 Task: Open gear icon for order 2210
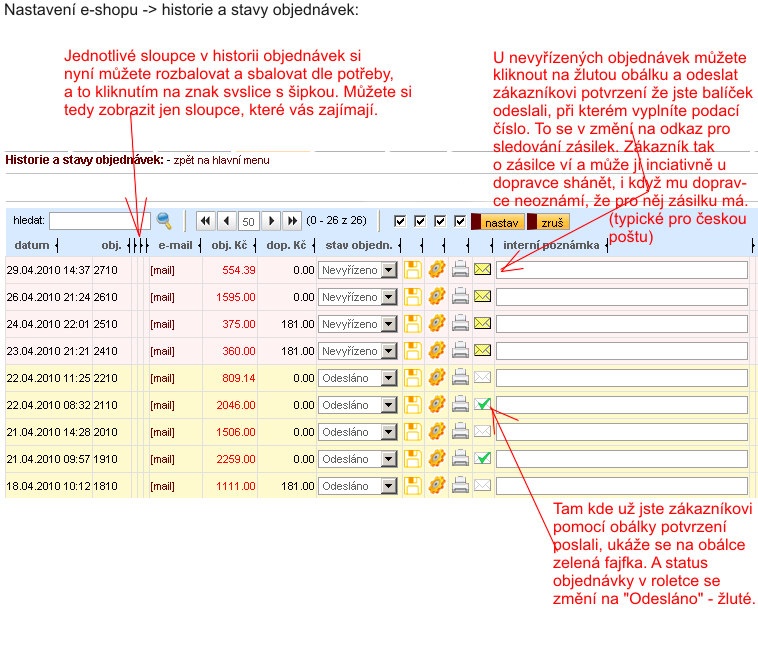point(437,377)
